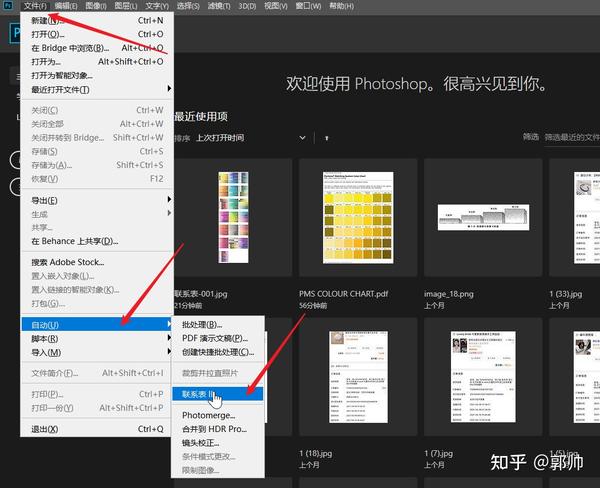
Task: Open the 上次打开时间 sort dropdown
Action: tap(251, 138)
